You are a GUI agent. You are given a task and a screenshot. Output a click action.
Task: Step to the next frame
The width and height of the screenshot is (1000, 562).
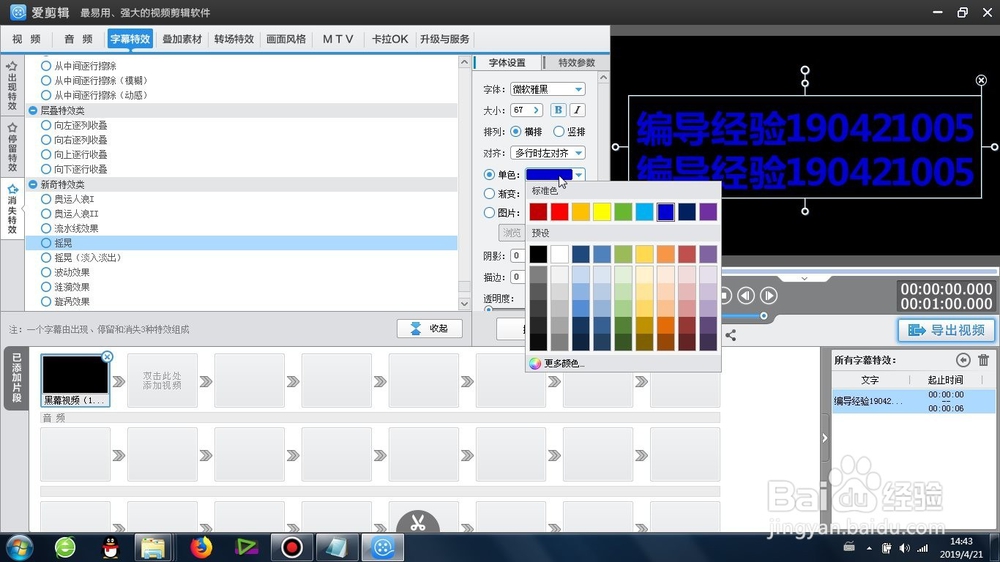click(768, 295)
